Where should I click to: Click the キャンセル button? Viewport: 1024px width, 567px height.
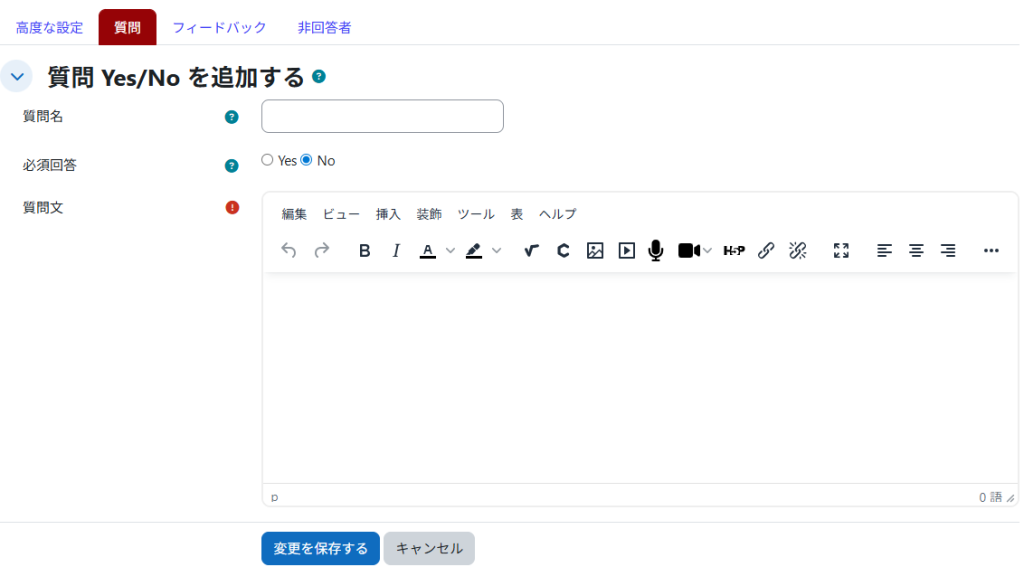[429, 548]
